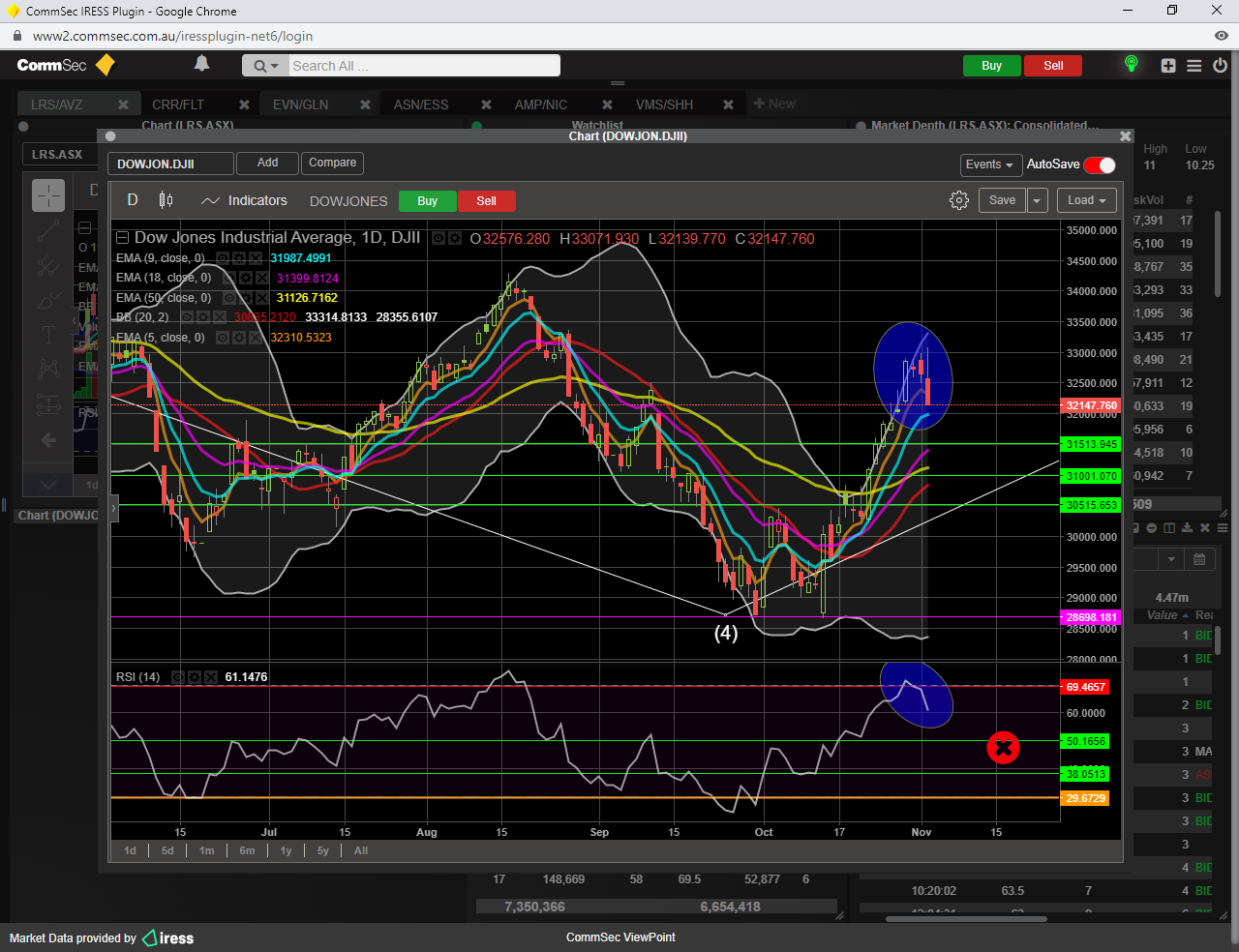Image resolution: width=1239 pixels, height=952 pixels.
Task: Toggle visibility of EMA 9 indicator
Action: click(223, 258)
